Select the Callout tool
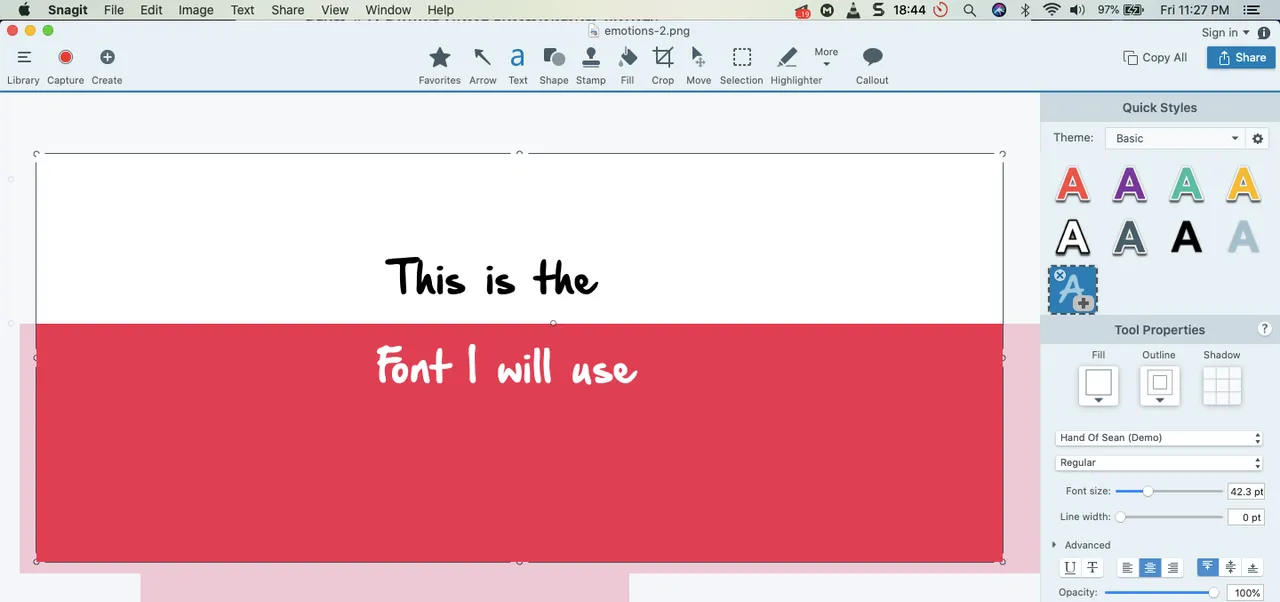Image resolution: width=1280 pixels, height=602 pixels. click(872, 57)
